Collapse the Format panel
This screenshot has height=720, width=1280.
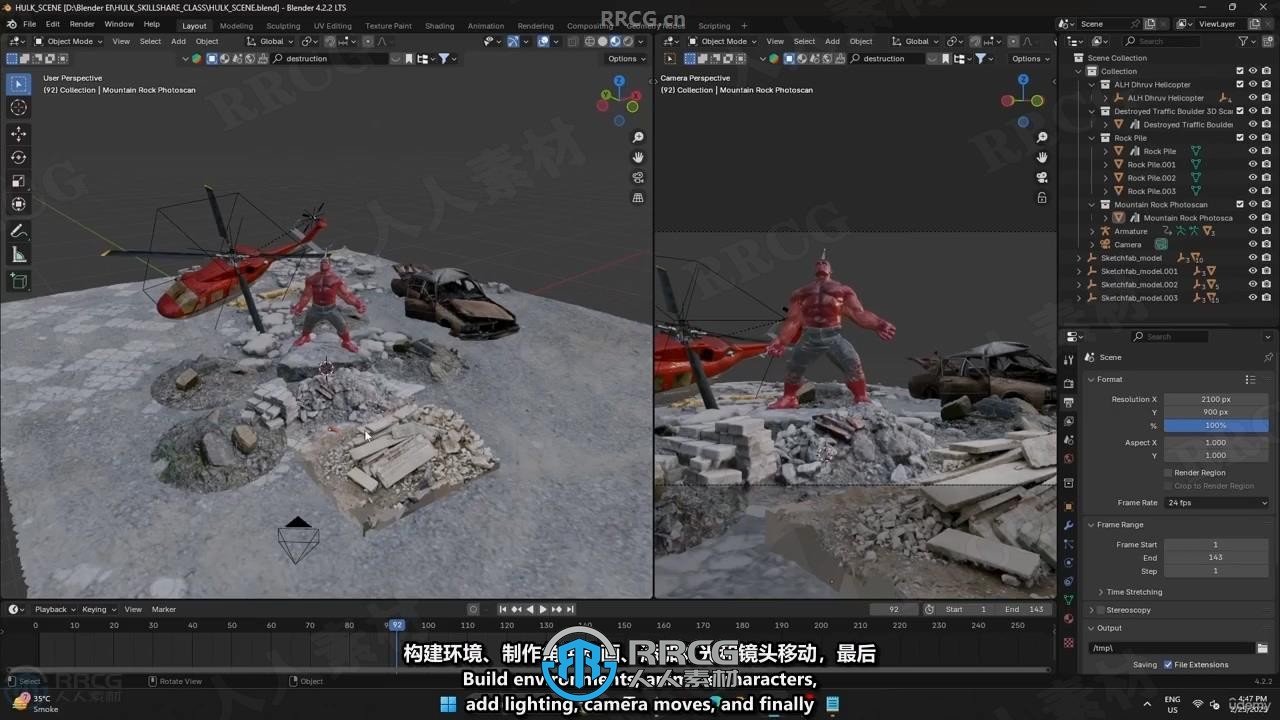pyautogui.click(x=1107, y=379)
